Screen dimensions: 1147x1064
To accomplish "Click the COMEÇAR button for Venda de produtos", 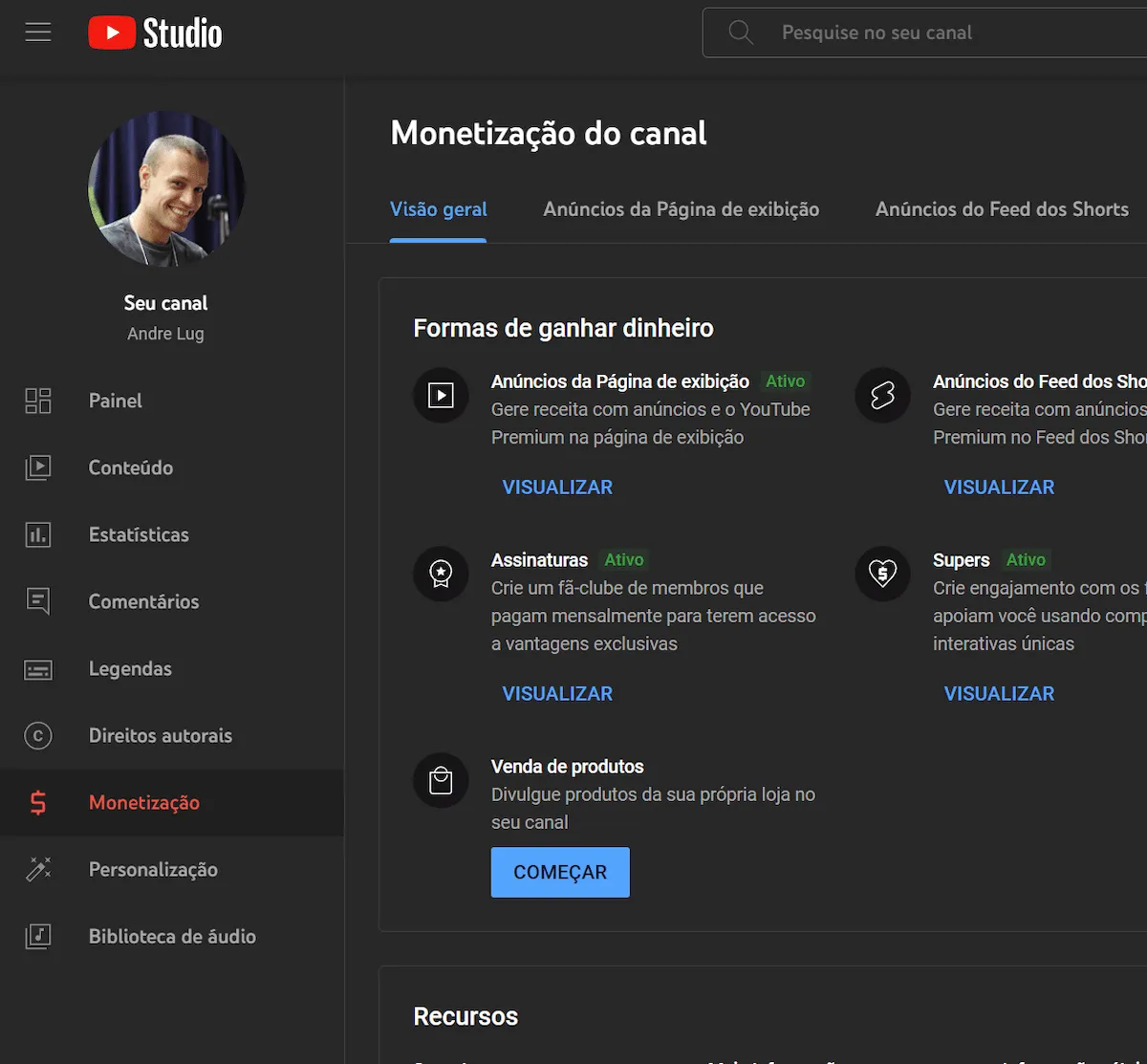I will tap(560, 872).
